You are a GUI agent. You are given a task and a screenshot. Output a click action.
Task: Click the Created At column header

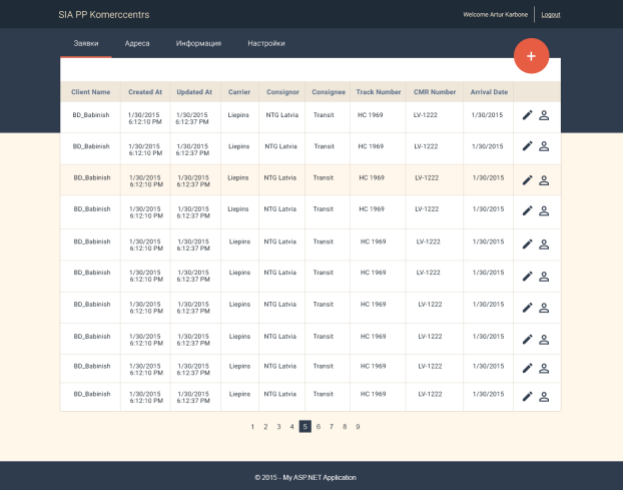point(145,92)
